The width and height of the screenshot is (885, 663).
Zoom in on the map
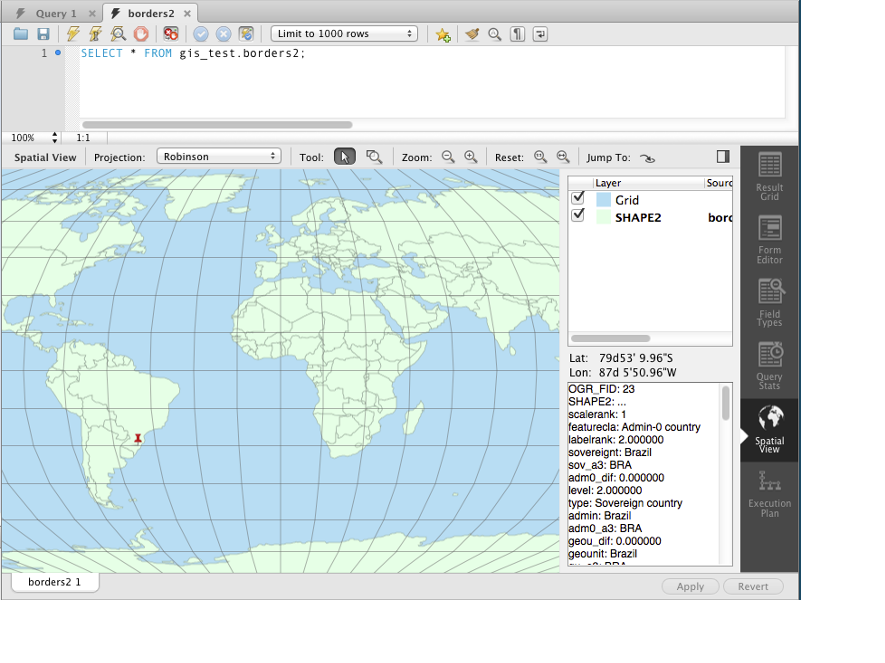pos(470,157)
